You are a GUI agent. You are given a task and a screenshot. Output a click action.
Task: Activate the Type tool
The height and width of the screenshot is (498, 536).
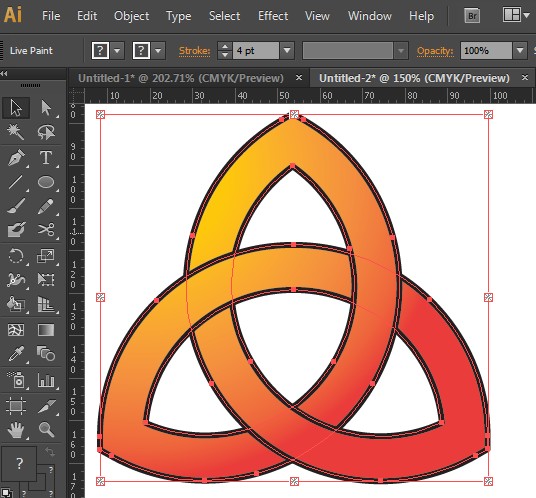46,158
